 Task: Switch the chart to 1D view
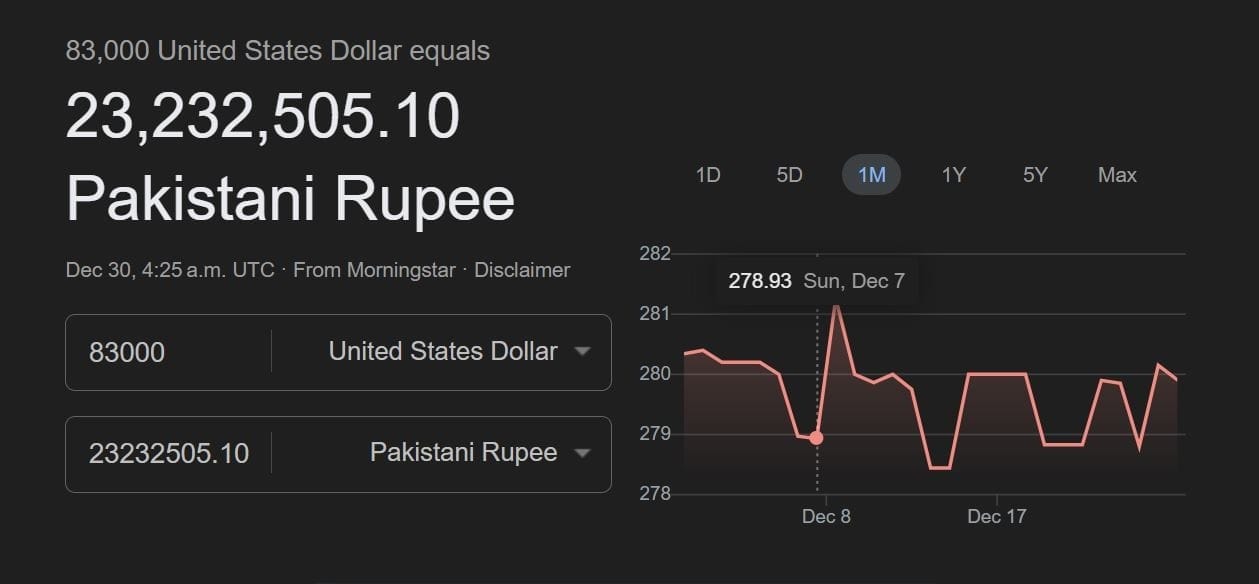tap(708, 174)
